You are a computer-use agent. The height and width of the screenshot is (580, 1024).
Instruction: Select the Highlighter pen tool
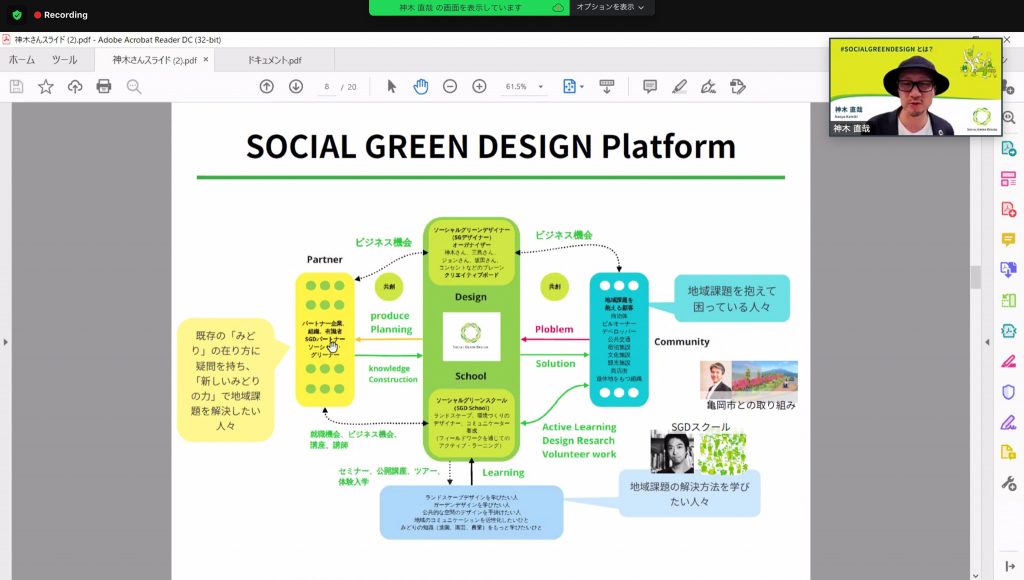point(679,86)
